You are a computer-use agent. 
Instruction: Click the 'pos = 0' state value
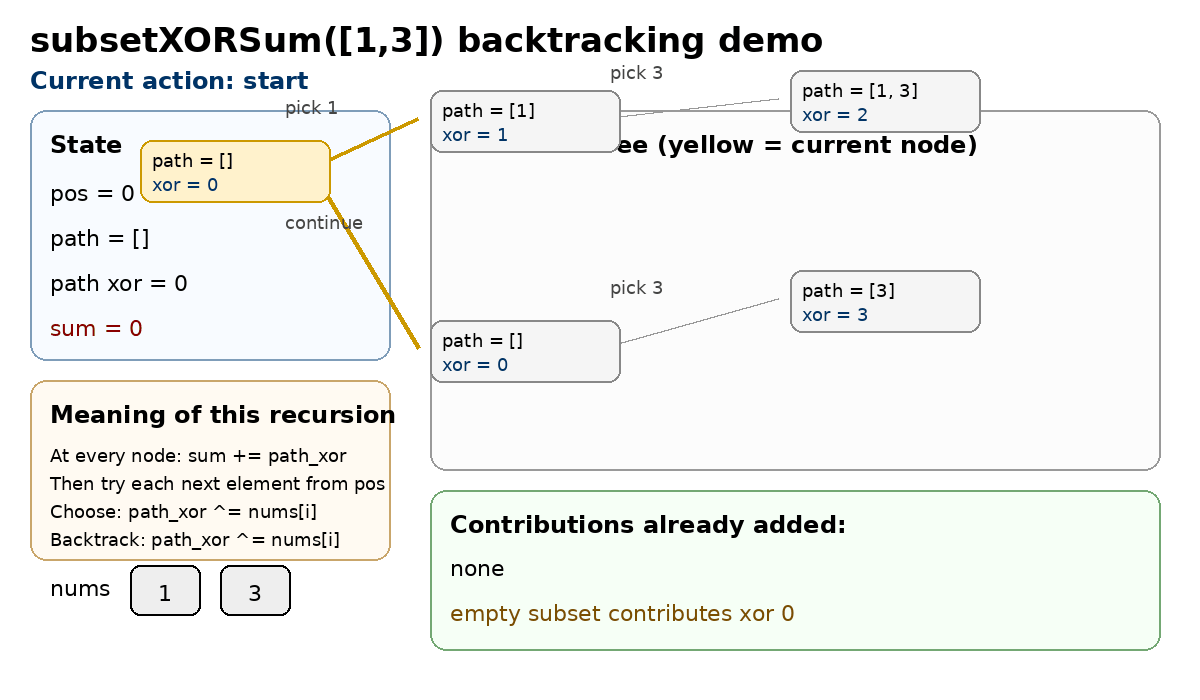coord(92,194)
